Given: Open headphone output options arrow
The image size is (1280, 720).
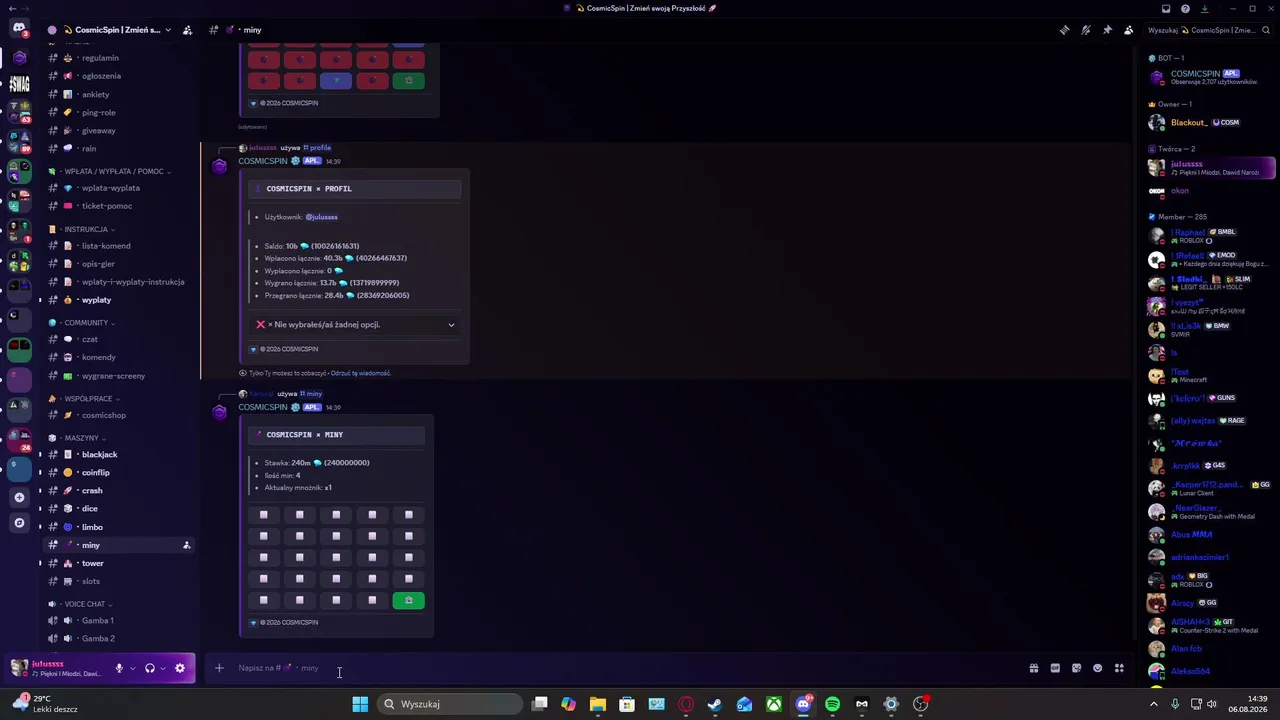Looking at the screenshot, I should point(163,668).
